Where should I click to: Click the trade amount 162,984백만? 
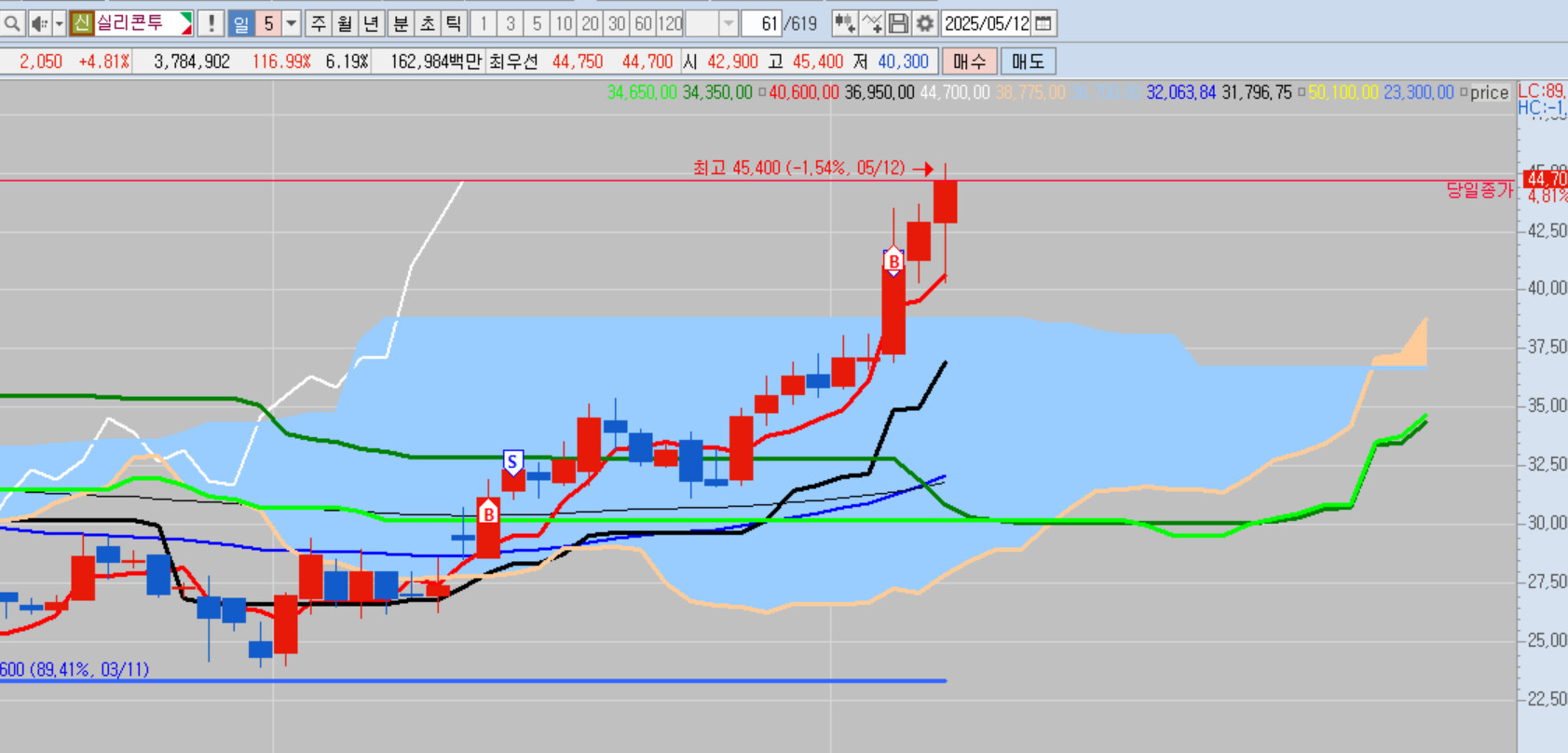(436, 62)
